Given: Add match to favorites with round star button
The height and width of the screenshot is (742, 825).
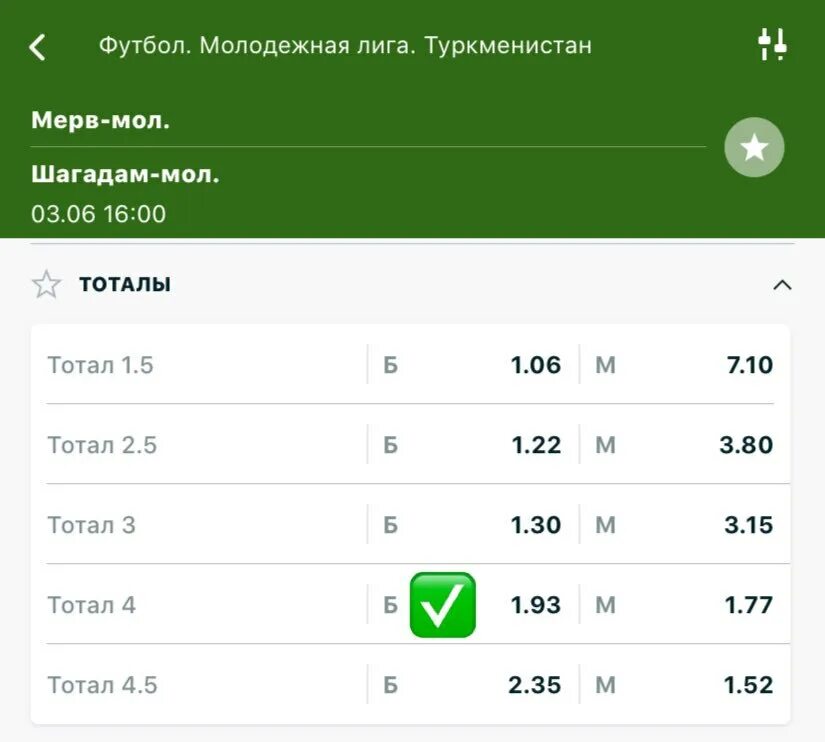Looking at the screenshot, I should point(754,147).
